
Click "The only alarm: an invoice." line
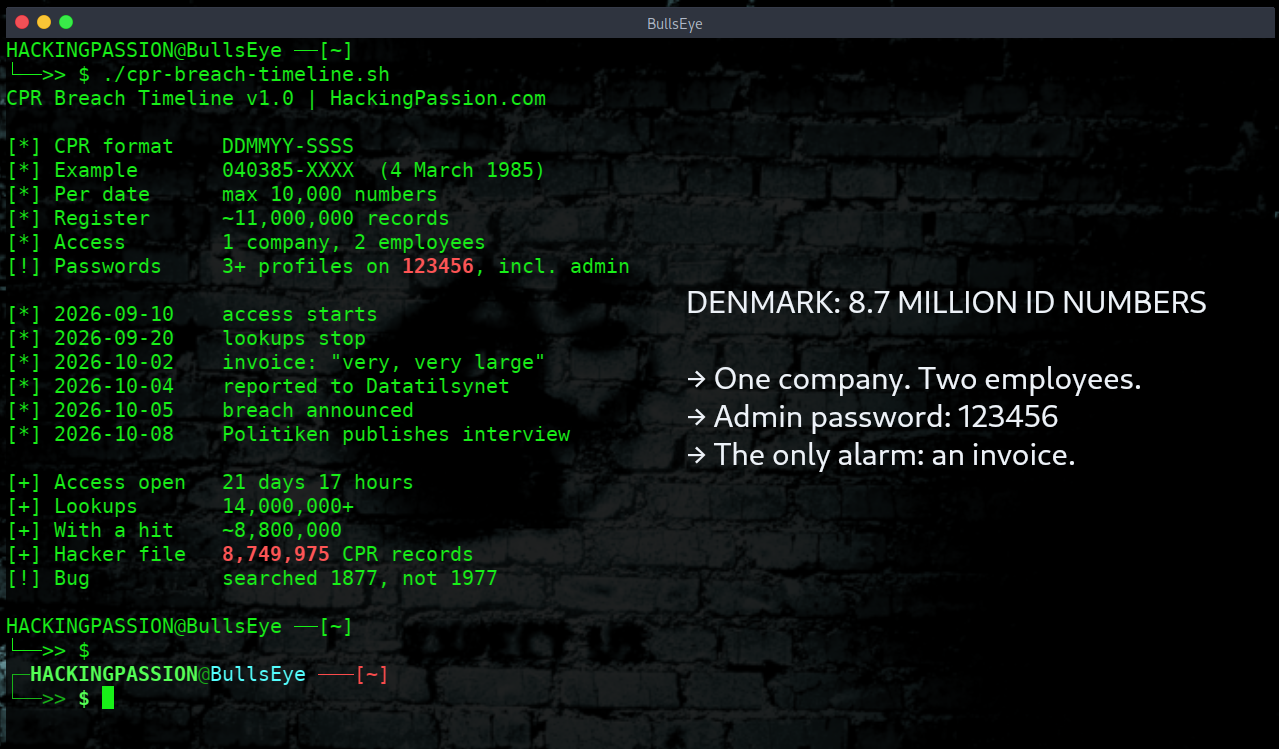click(x=881, y=455)
